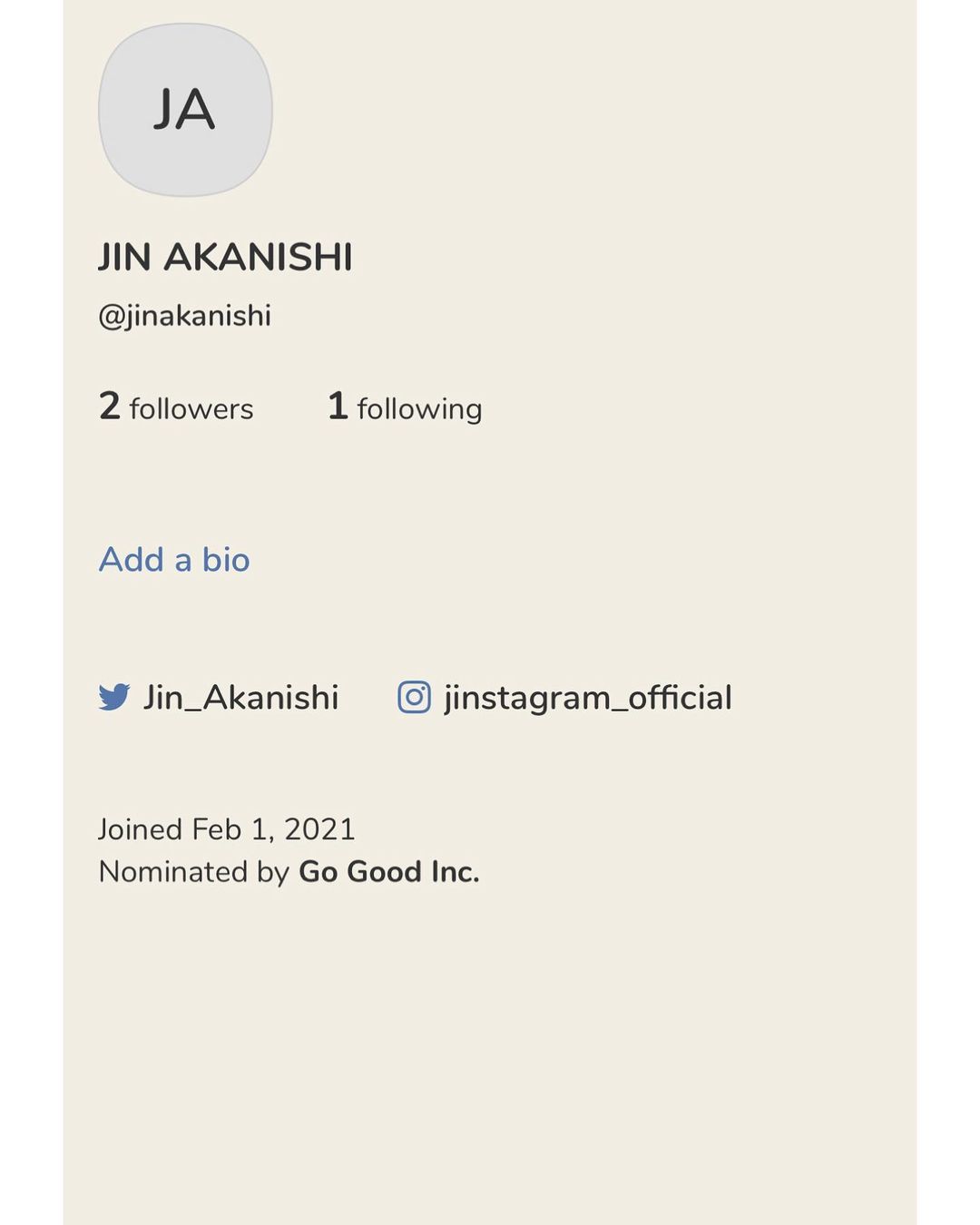Click the Nominated by label
This screenshot has width=980, height=1225.
pos(193,872)
